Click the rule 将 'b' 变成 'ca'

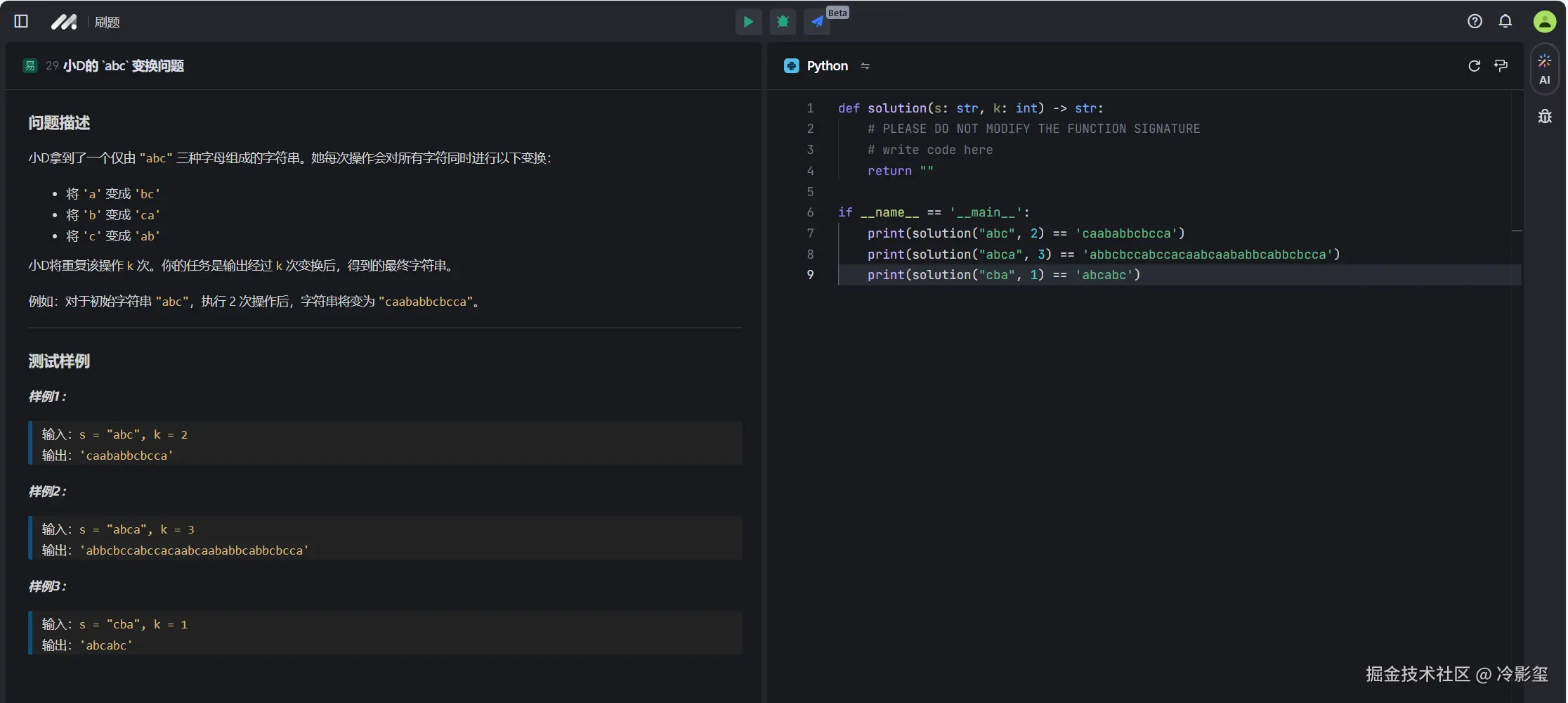click(x=113, y=215)
